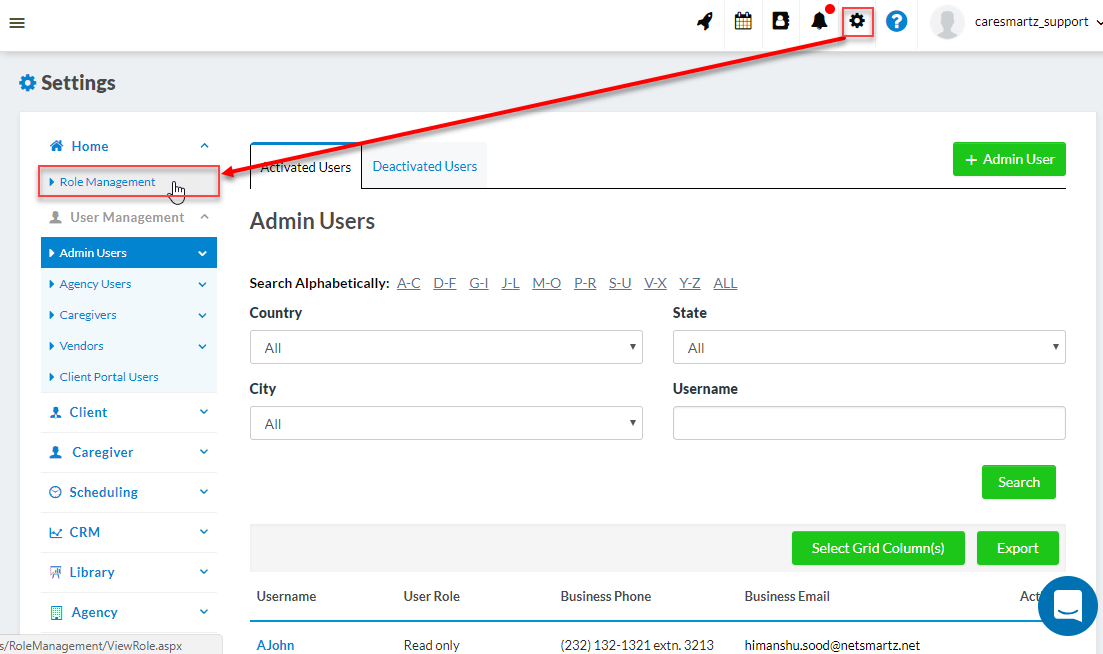Viewport: 1103px width, 654px height.
Task: Open the Country dropdown
Action: [x=445, y=348]
